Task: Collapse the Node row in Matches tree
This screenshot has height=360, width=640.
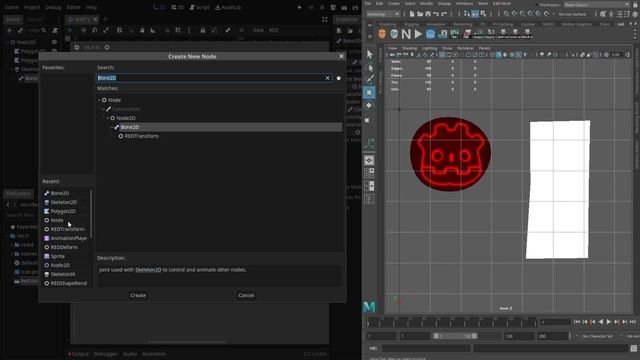Action: [x=99, y=100]
